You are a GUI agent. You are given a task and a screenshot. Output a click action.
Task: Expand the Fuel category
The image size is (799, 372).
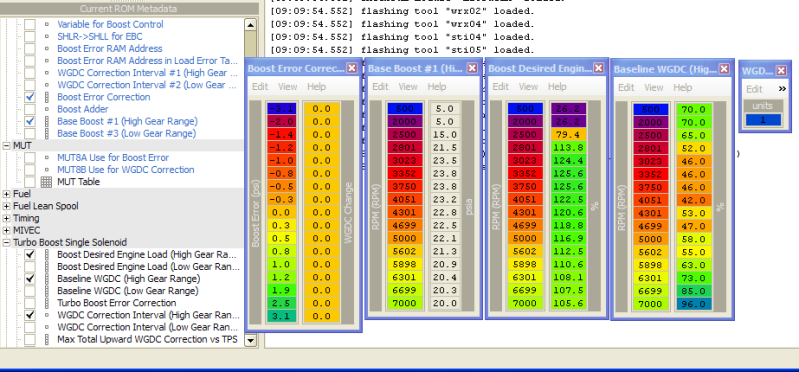(x=7, y=194)
